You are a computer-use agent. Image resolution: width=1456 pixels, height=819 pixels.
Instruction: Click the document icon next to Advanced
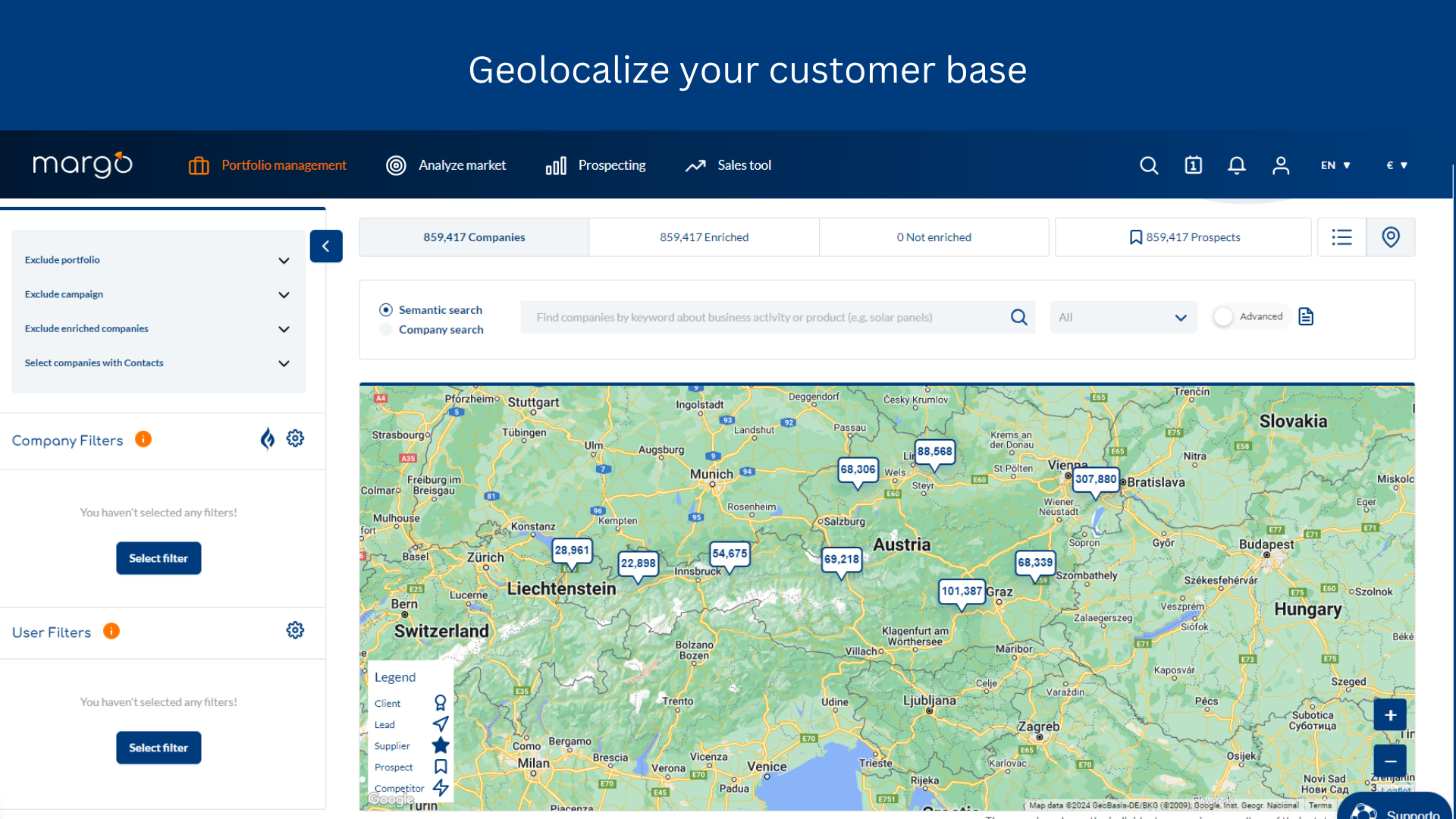pos(1306,316)
